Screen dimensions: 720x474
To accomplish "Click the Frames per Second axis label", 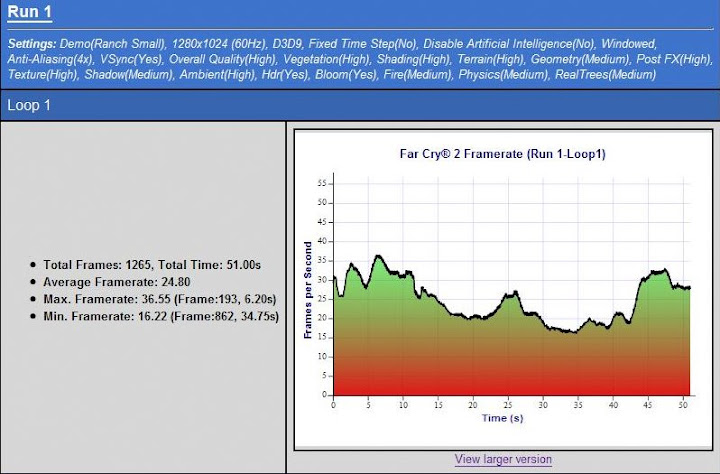I will [x=308, y=290].
